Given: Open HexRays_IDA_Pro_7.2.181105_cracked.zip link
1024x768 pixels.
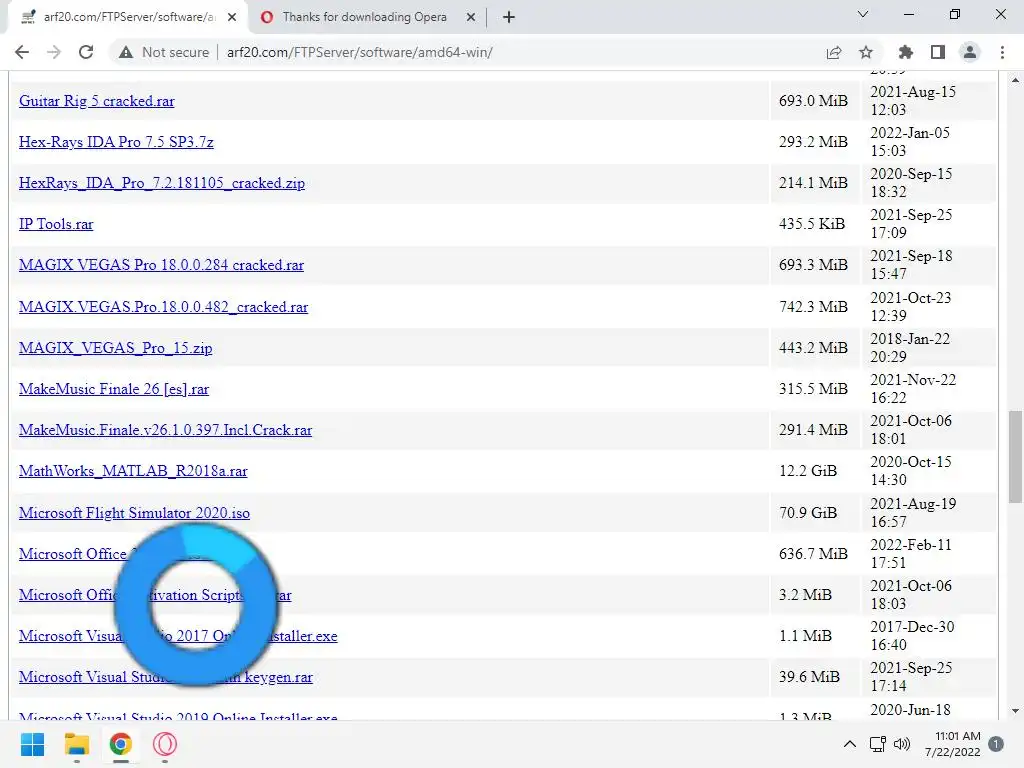Looking at the screenshot, I should 162,184.
